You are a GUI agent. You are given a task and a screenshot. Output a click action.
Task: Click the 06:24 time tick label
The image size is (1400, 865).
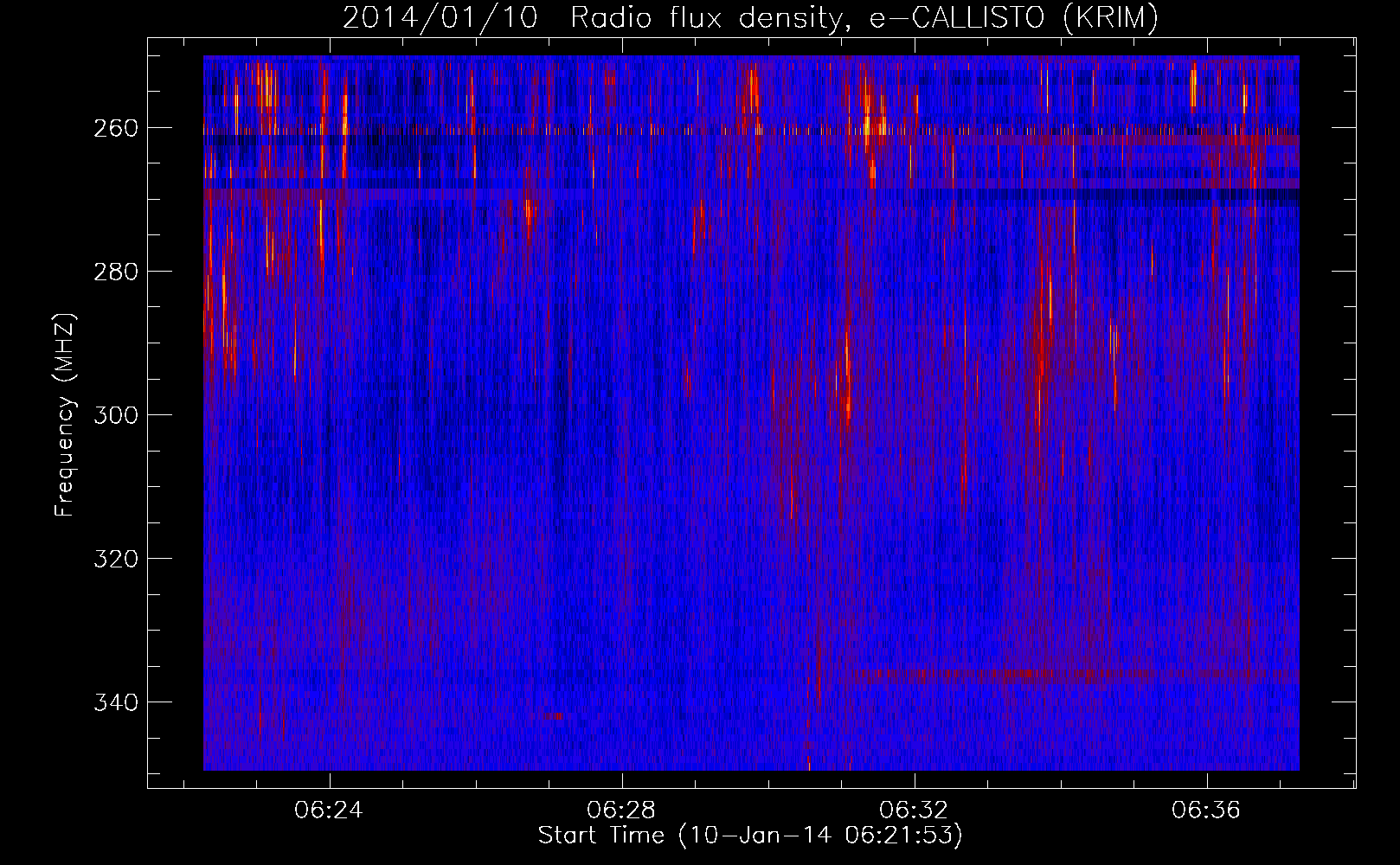pyautogui.click(x=329, y=811)
